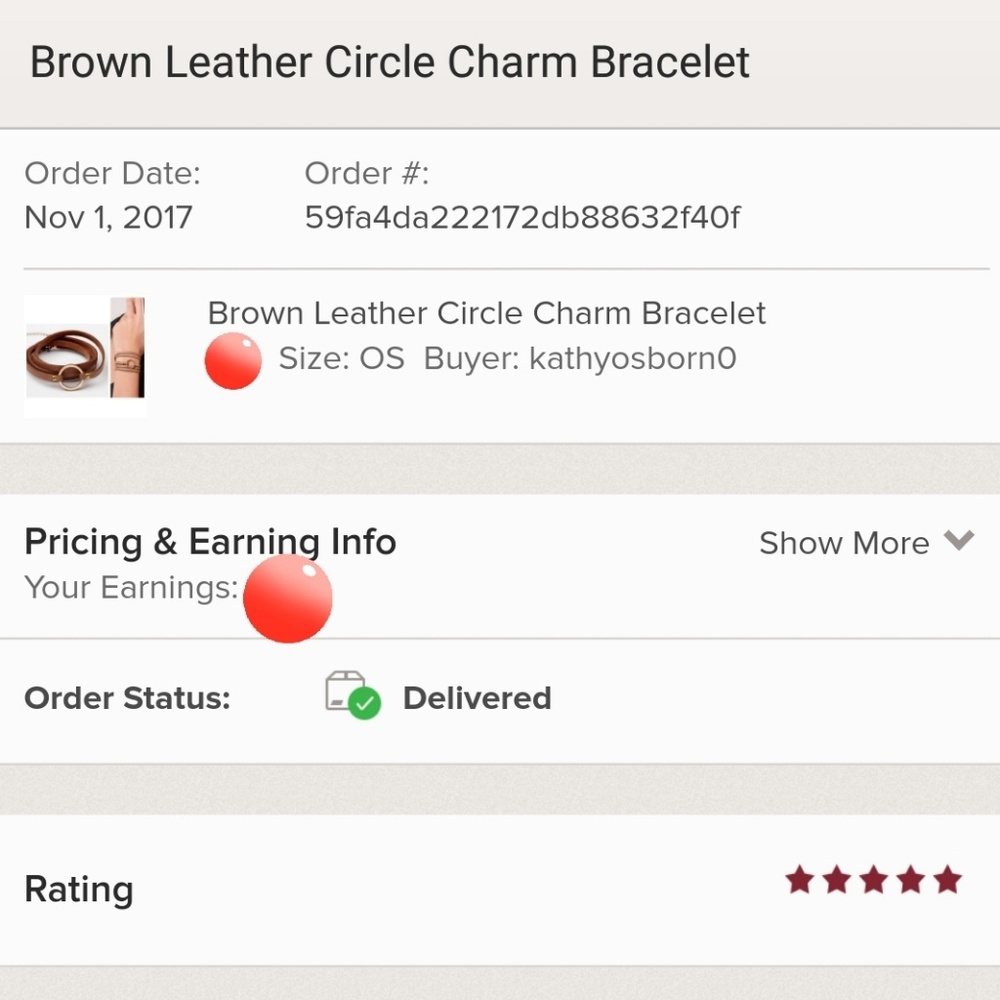Image resolution: width=1000 pixels, height=1000 pixels.
Task: Select the Rating section header
Action: (79, 888)
